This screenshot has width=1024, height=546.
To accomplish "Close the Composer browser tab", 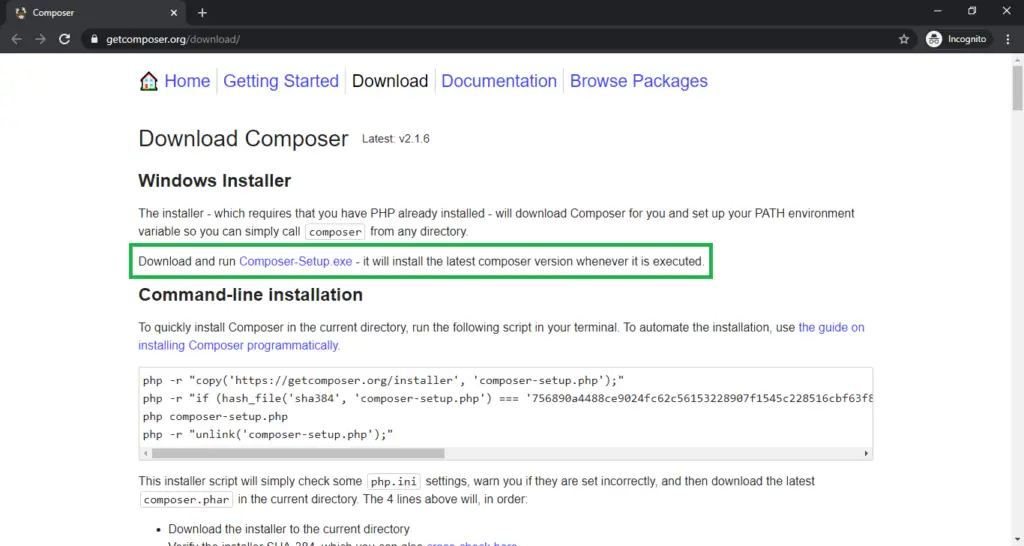I will 173,13.
